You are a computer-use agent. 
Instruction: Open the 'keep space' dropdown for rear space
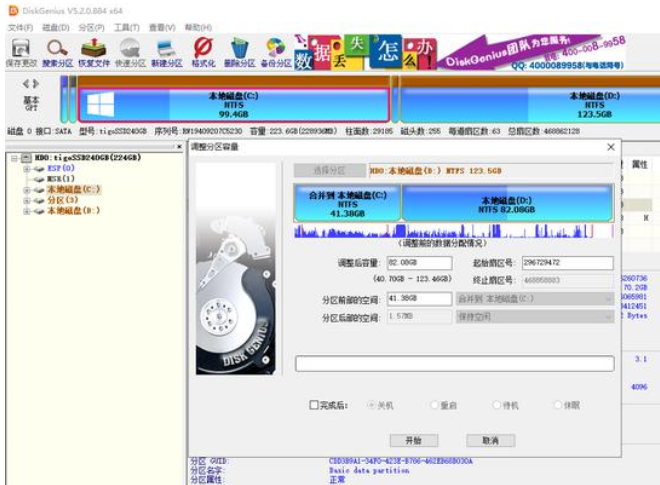pos(535,317)
